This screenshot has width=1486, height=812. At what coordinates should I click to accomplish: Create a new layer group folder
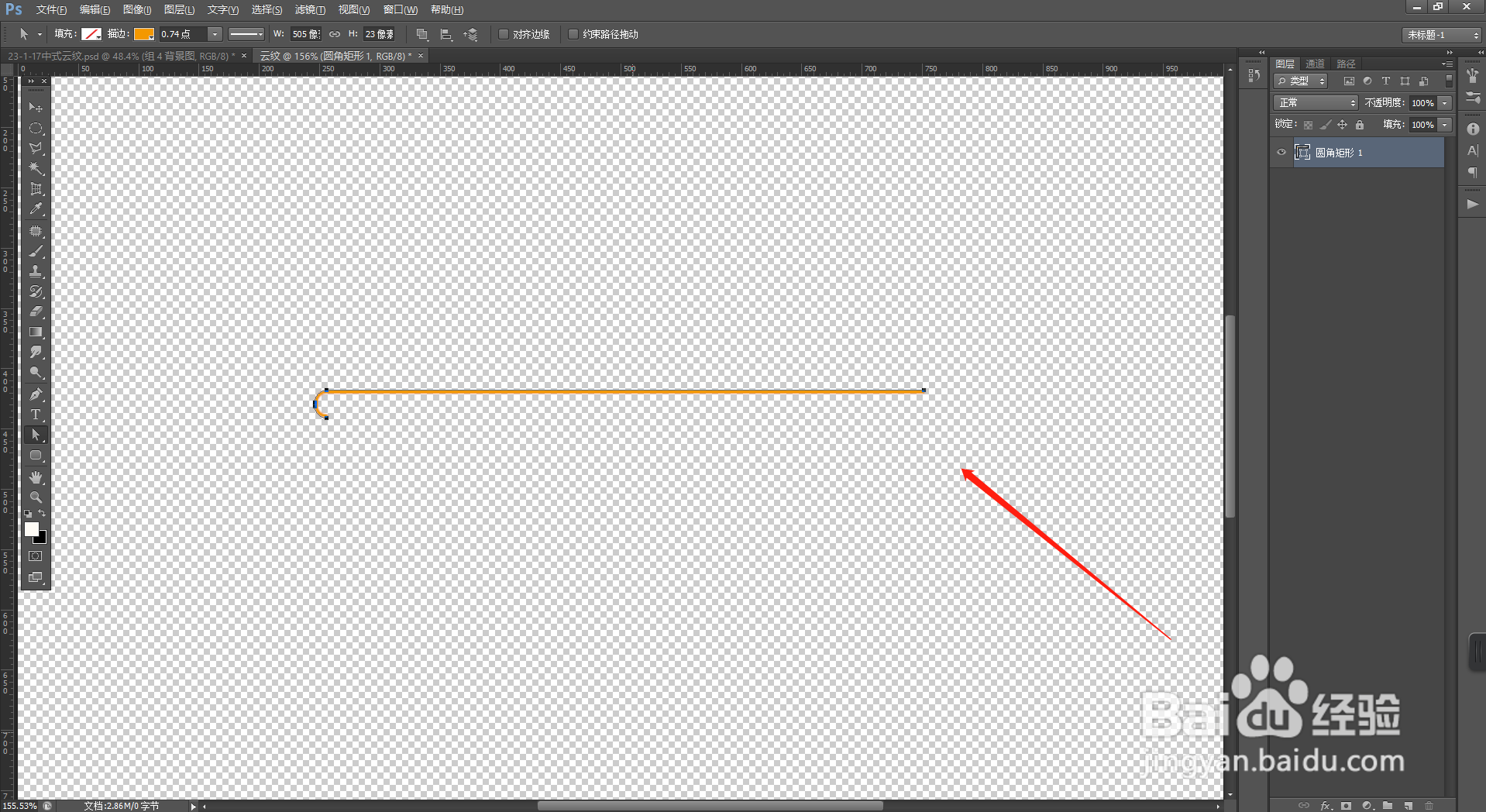(1388, 806)
